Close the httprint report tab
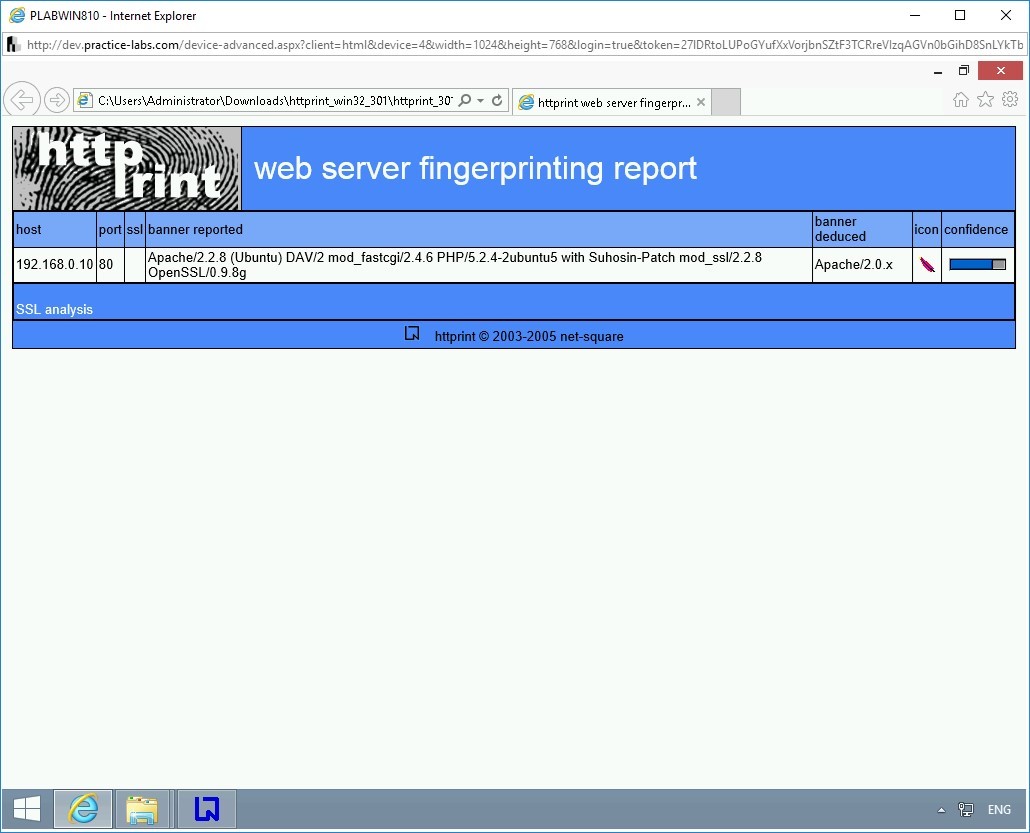The image size is (1030, 833). [701, 102]
